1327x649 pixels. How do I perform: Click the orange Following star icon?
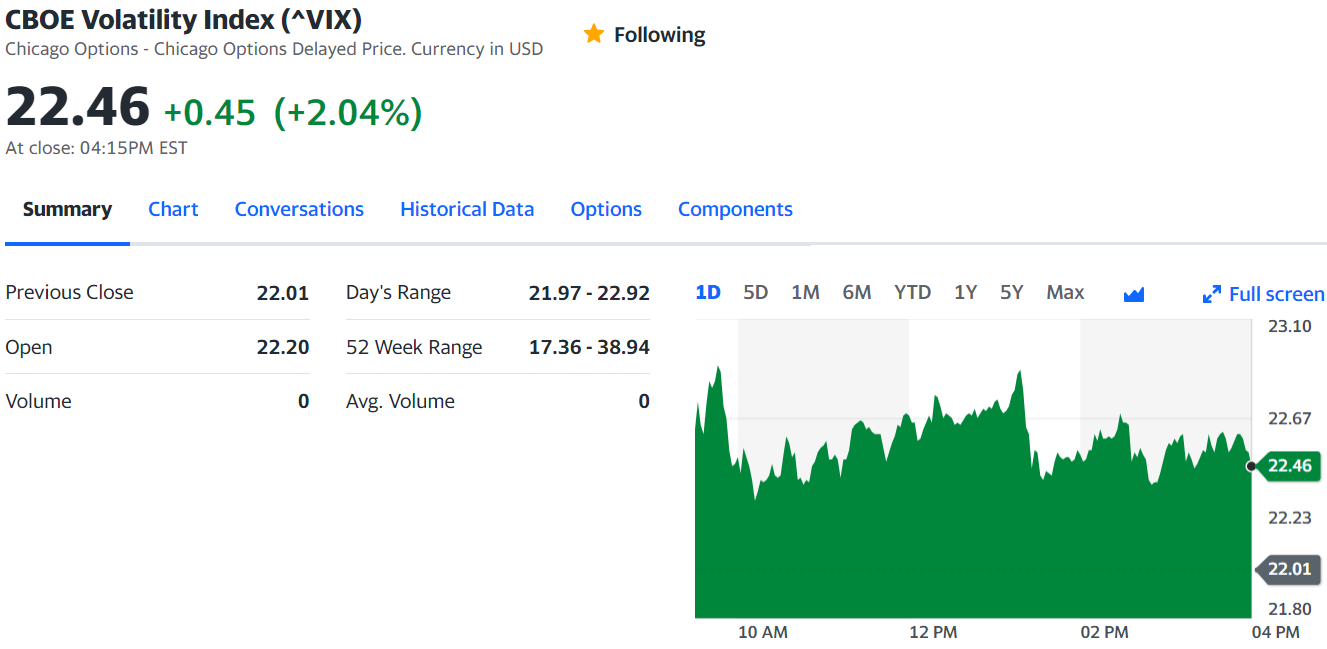594,34
